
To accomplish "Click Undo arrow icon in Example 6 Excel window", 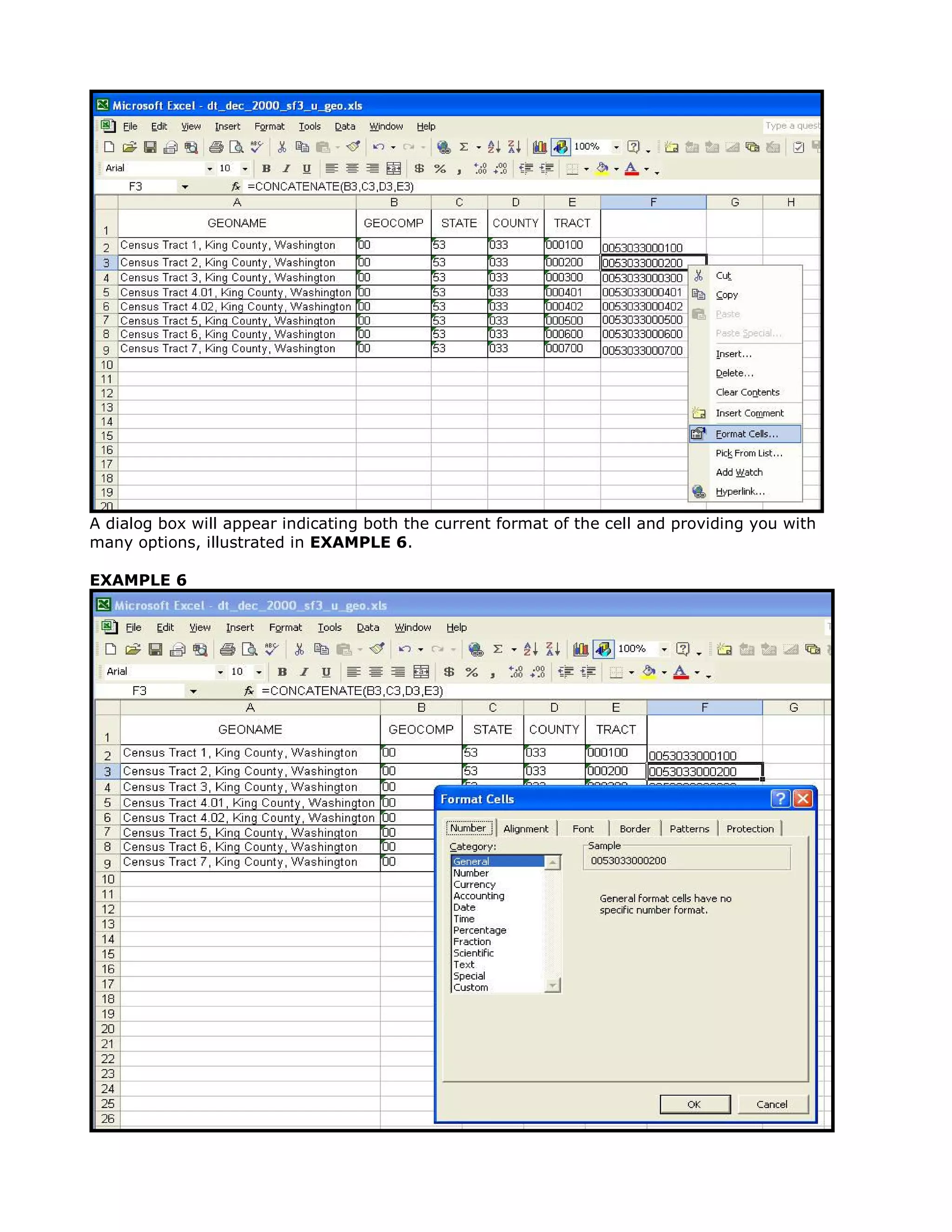I will (404, 649).
